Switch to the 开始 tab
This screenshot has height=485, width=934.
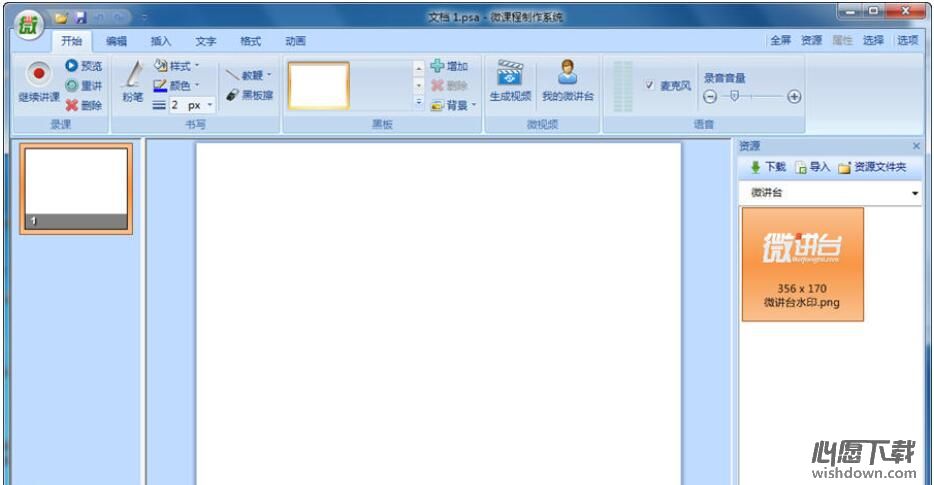tap(71, 41)
